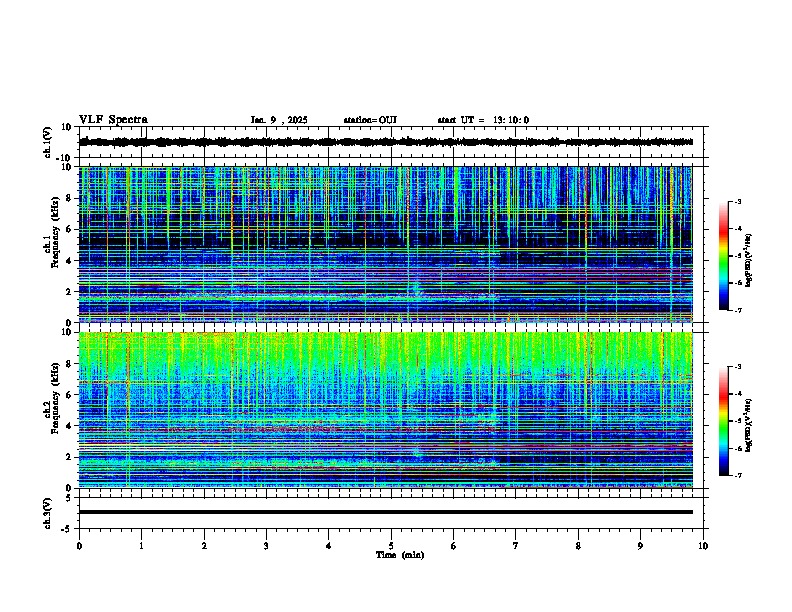The height and width of the screenshot is (612, 792).
Task: Click the ch.2 spectrogram color bar
Action: (724, 421)
